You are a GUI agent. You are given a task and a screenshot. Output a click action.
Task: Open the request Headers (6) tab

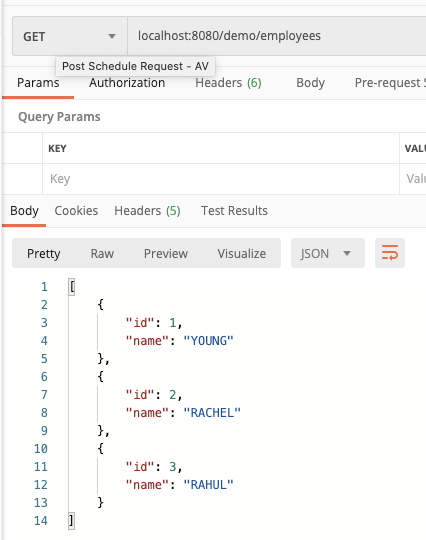pos(228,83)
